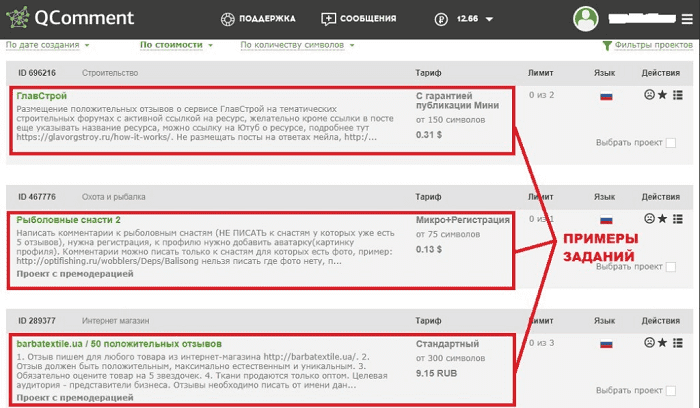Open list icon for Рыболовные снасти 2
This screenshot has width=700, height=408.
tap(678, 218)
